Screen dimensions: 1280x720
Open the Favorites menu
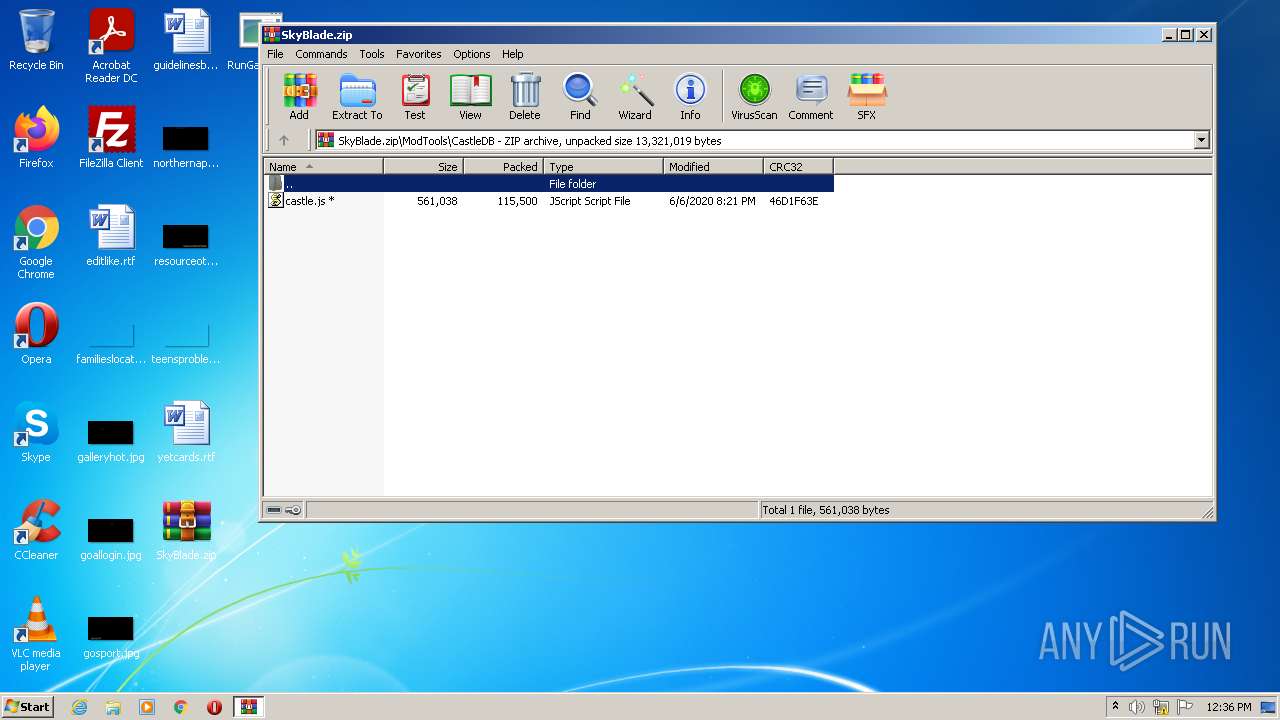pos(419,54)
